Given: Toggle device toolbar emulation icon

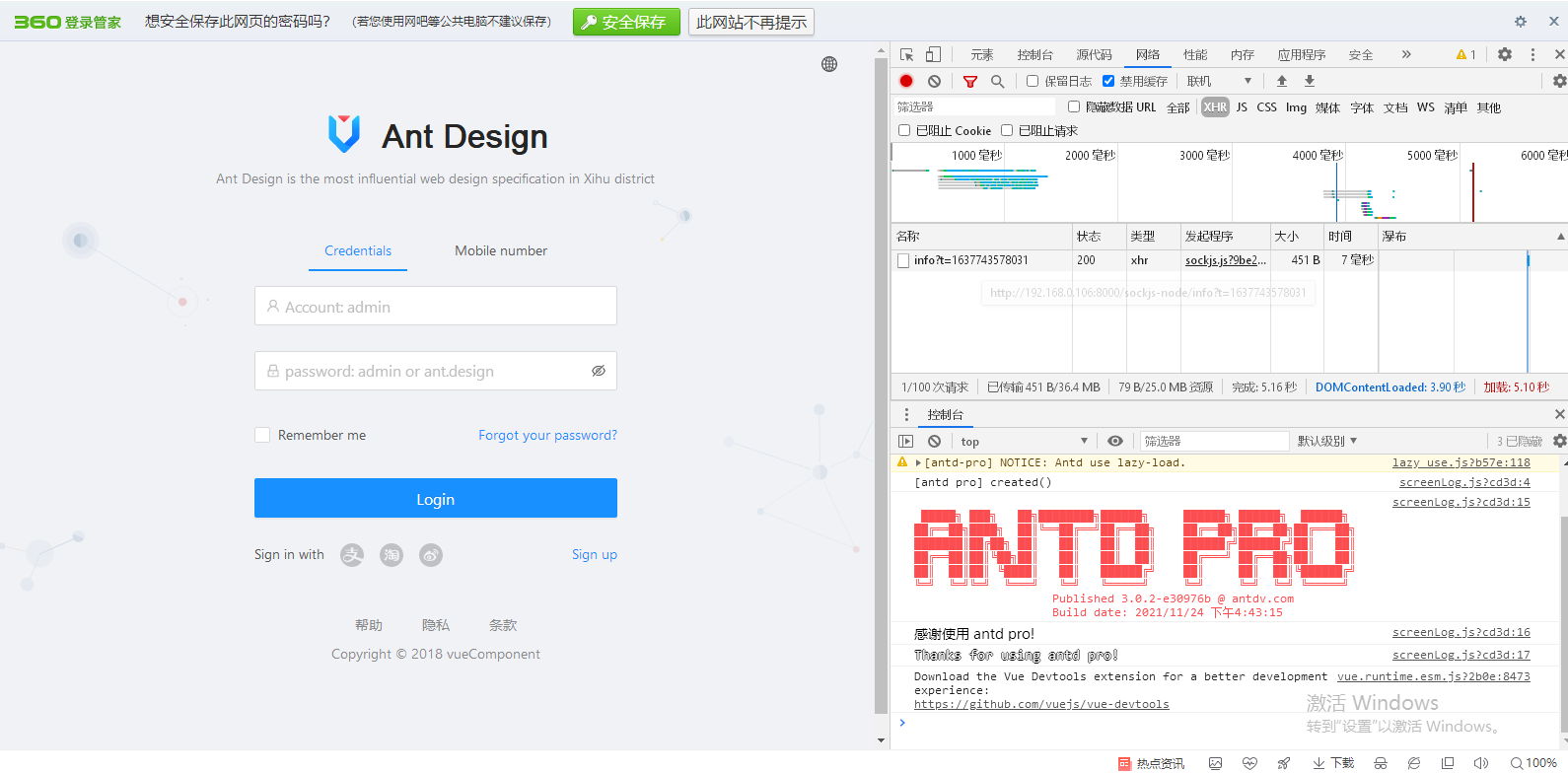Looking at the screenshot, I should tap(933, 54).
